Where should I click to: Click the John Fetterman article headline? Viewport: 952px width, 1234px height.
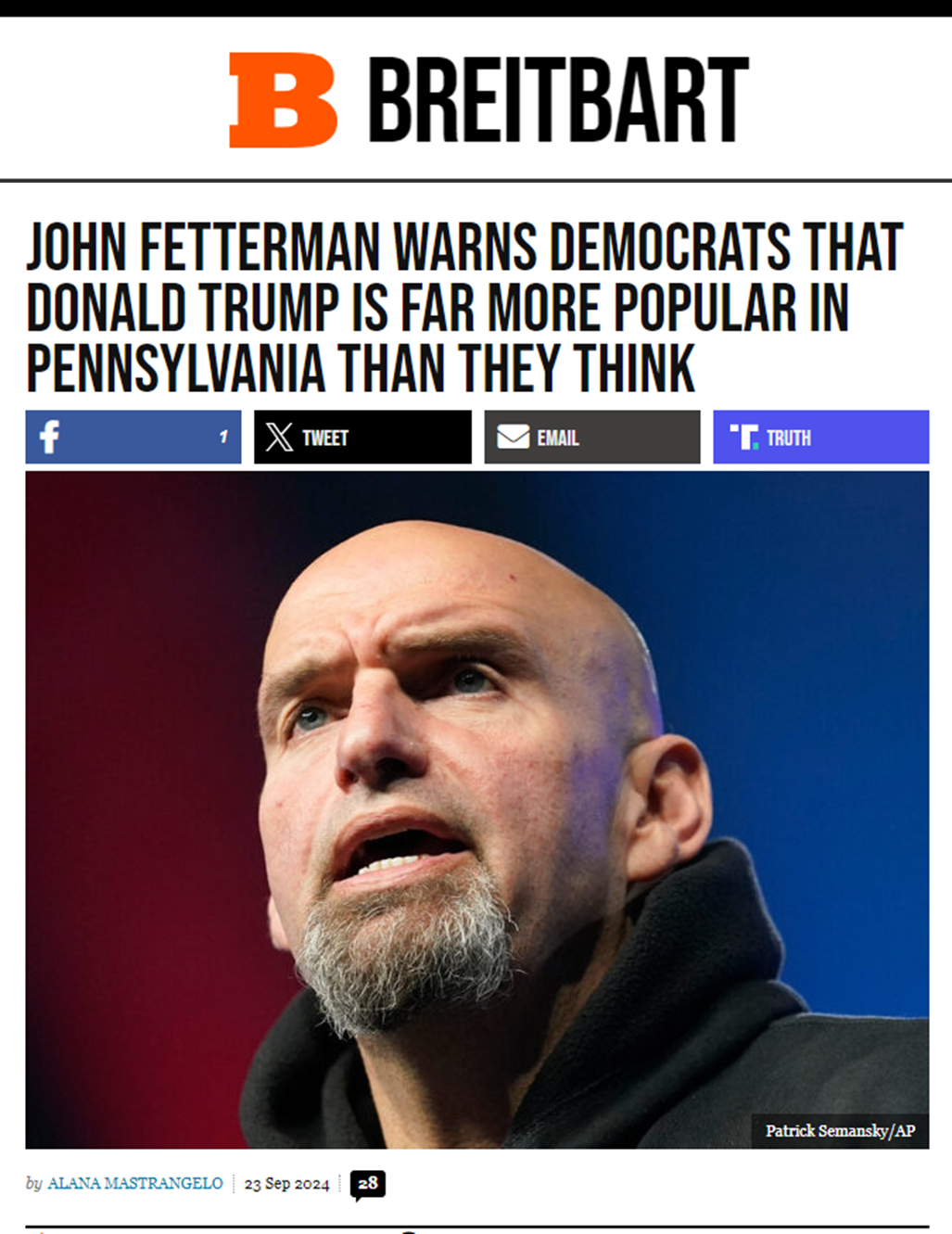click(463, 307)
